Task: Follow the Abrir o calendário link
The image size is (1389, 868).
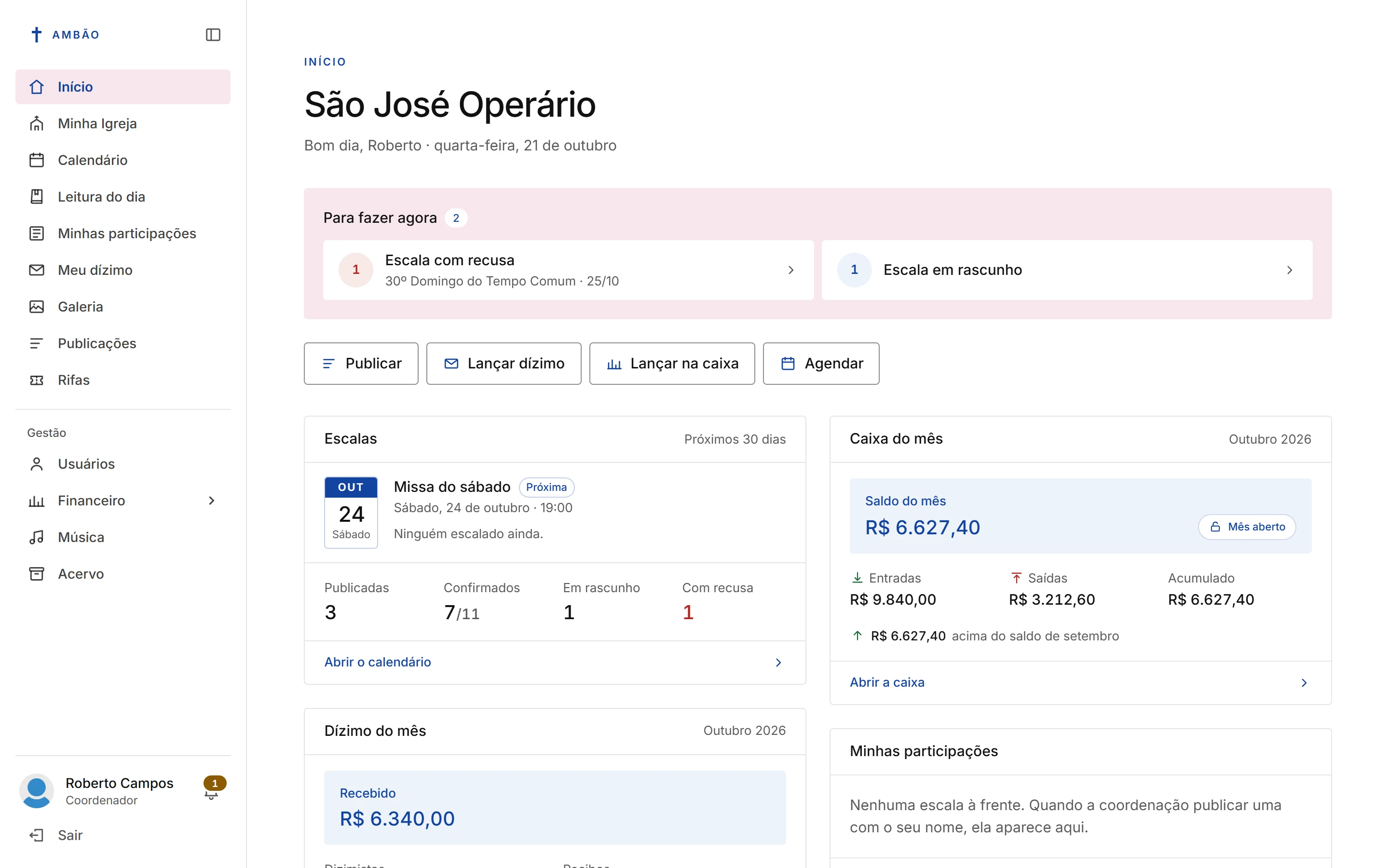Action: (x=378, y=663)
